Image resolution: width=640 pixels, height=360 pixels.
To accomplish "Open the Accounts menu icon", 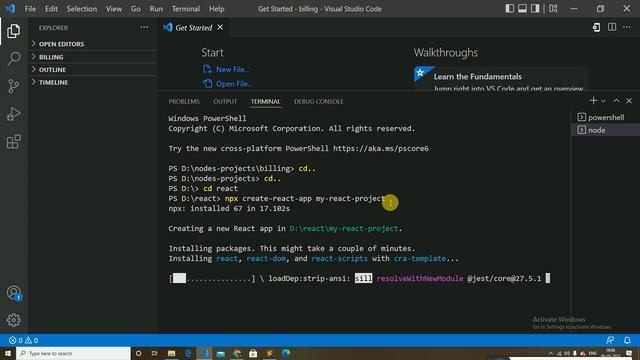I will pyautogui.click(x=13, y=293).
